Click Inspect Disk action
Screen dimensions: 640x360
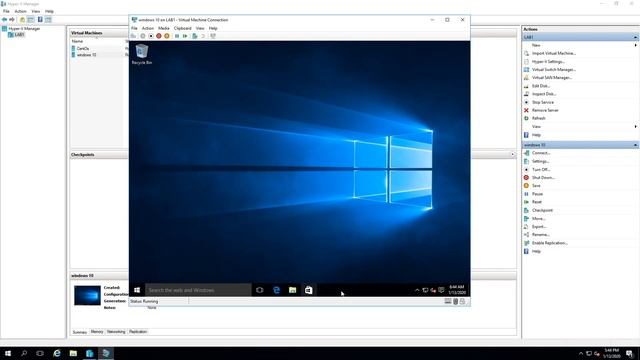(x=544, y=94)
